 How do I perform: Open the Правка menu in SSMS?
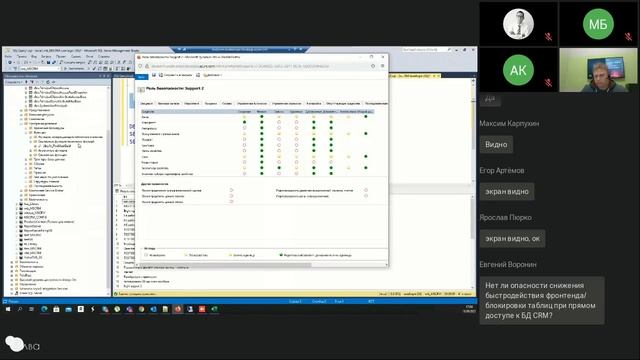[22, 56]
